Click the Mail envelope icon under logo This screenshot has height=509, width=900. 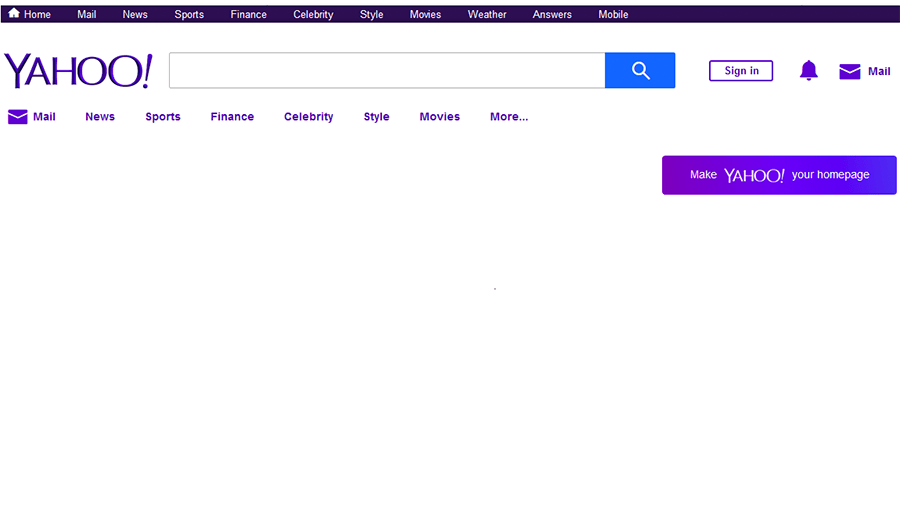tap(17, 117)
